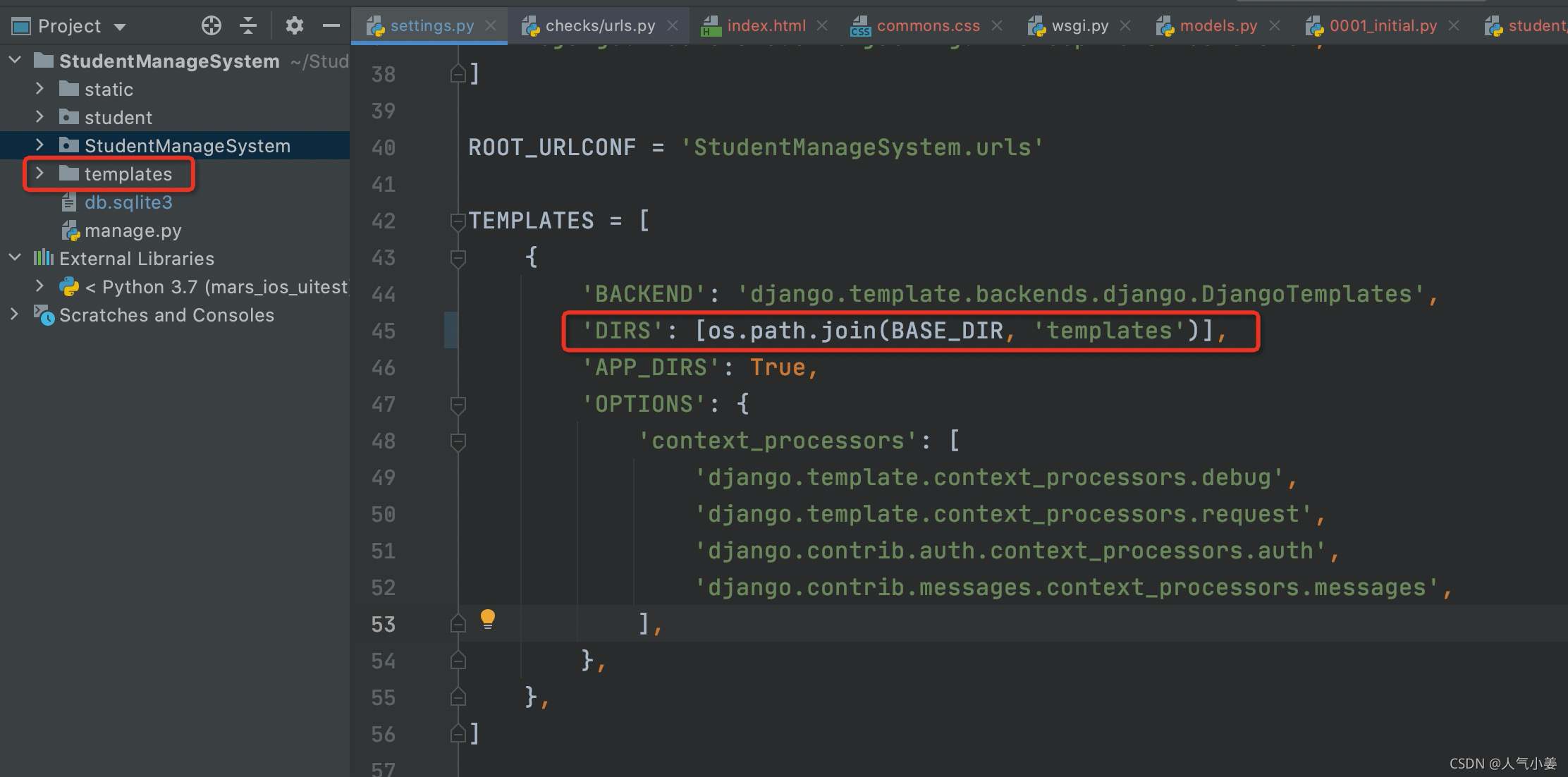The image size is (1568, 777).
Task: Switch to the index.html tab
Action: [766, 26]
